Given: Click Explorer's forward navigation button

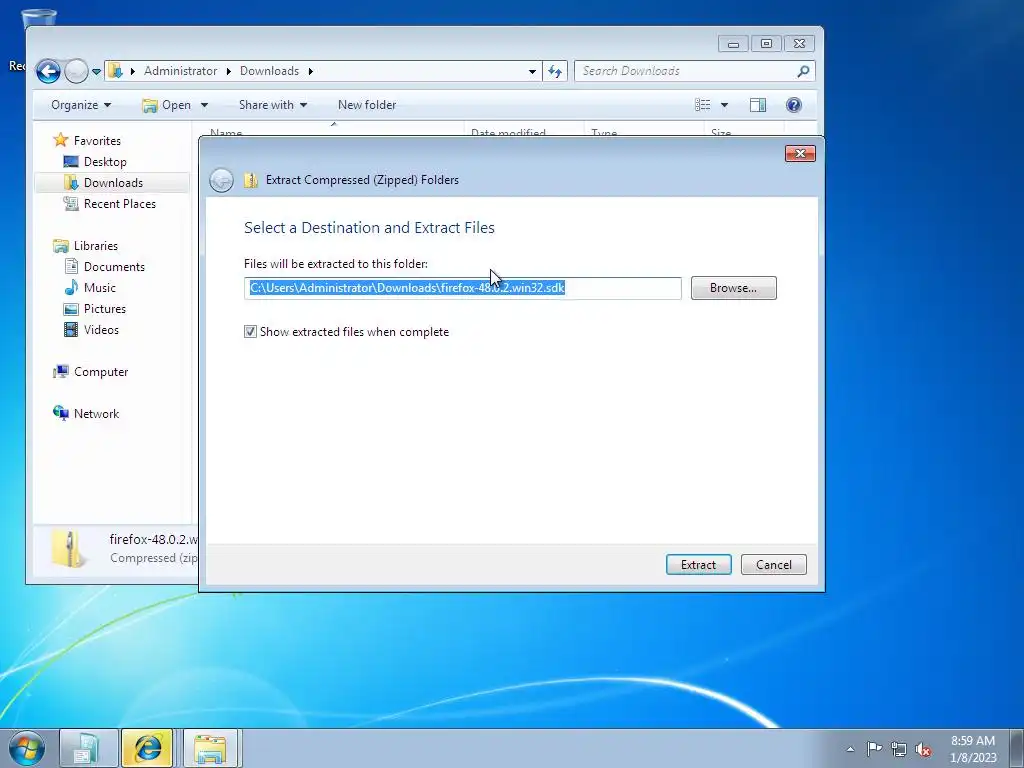Looking at the screenshot, I should pyautogui.click(x=76, y=71).
